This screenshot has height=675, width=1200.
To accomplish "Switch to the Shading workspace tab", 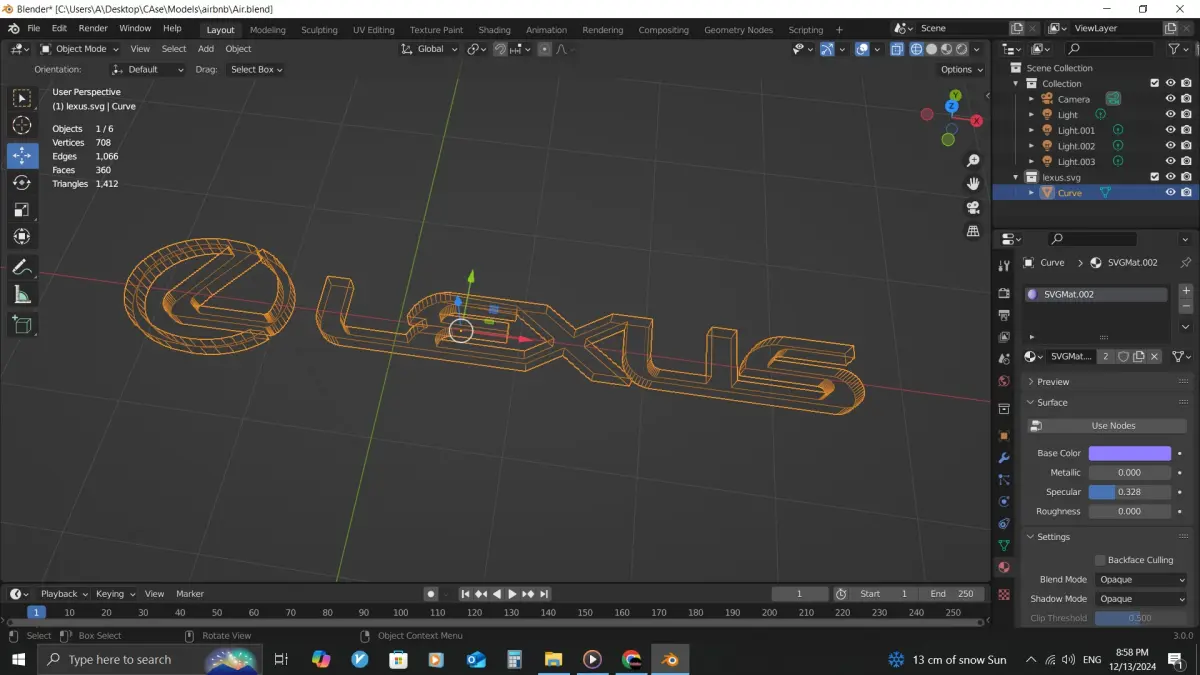I will [x=494, y=30].
